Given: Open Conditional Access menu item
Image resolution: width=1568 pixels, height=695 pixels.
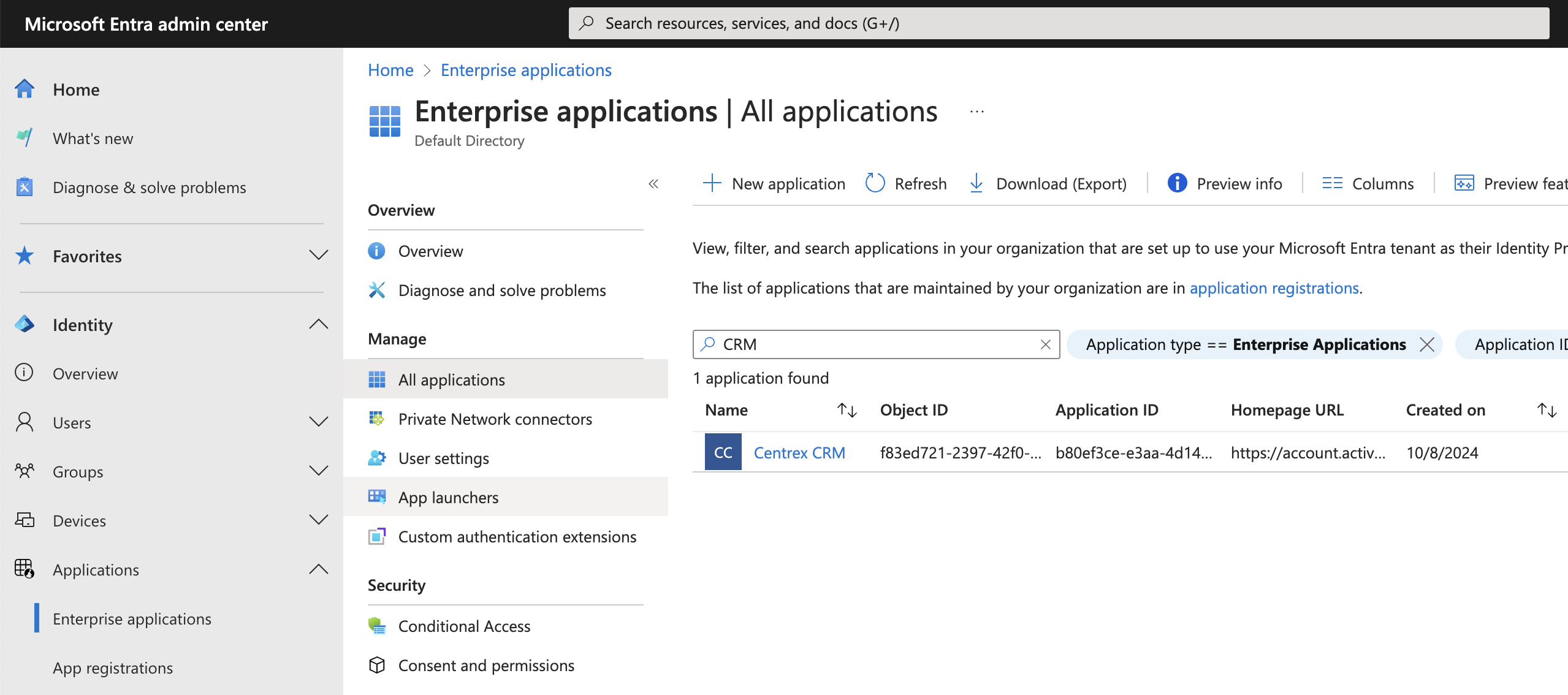Looking at the screenshot, I should click(x=506, y=626).
